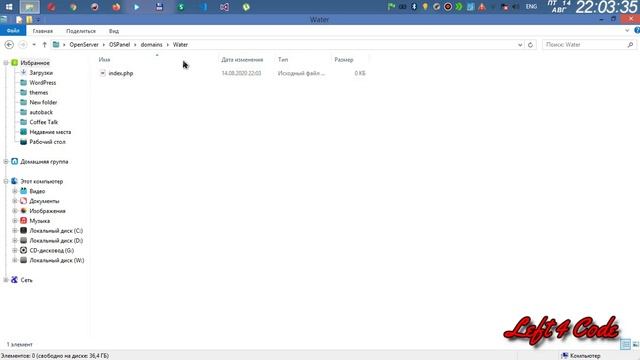Select Локальный диск (D:) drive
640x360 pixels.
[56, 240]
